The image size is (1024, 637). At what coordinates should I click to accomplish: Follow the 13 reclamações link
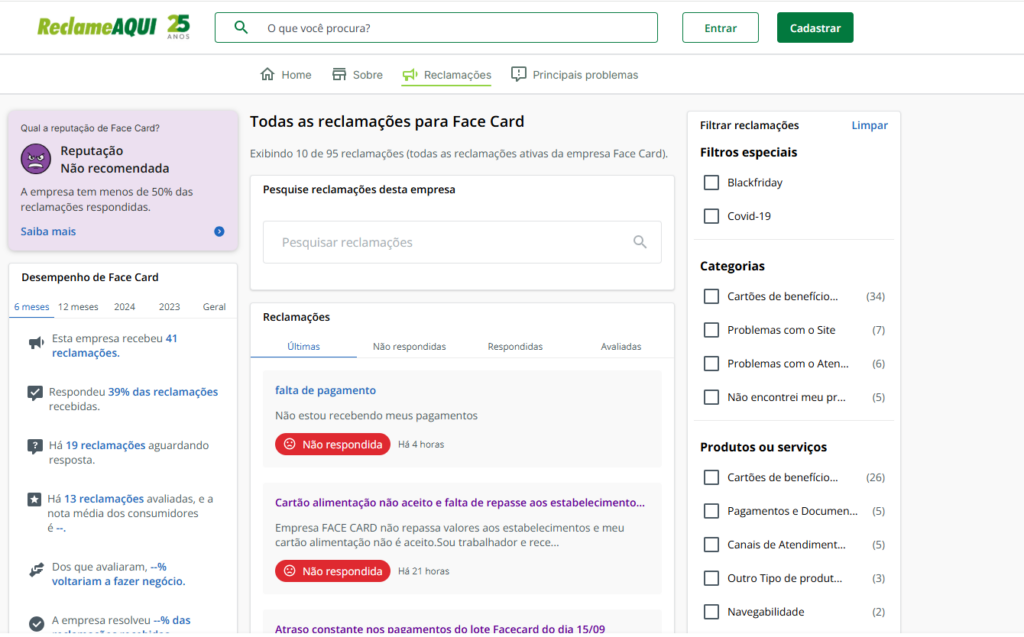point(104,498)
